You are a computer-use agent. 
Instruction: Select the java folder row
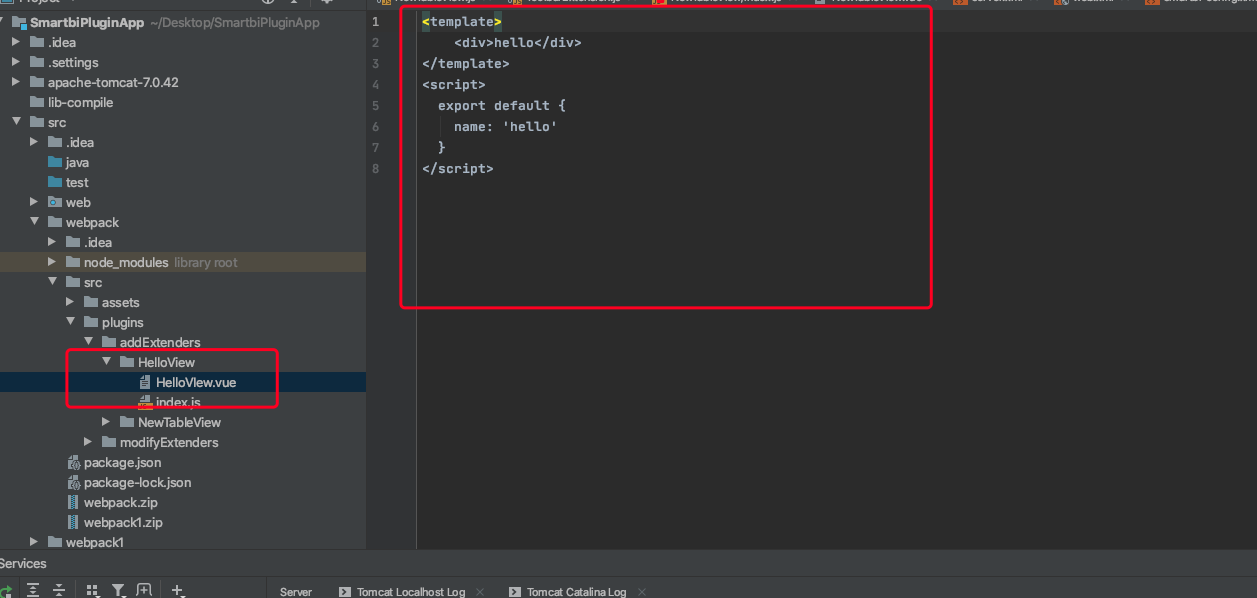point(183,162)
